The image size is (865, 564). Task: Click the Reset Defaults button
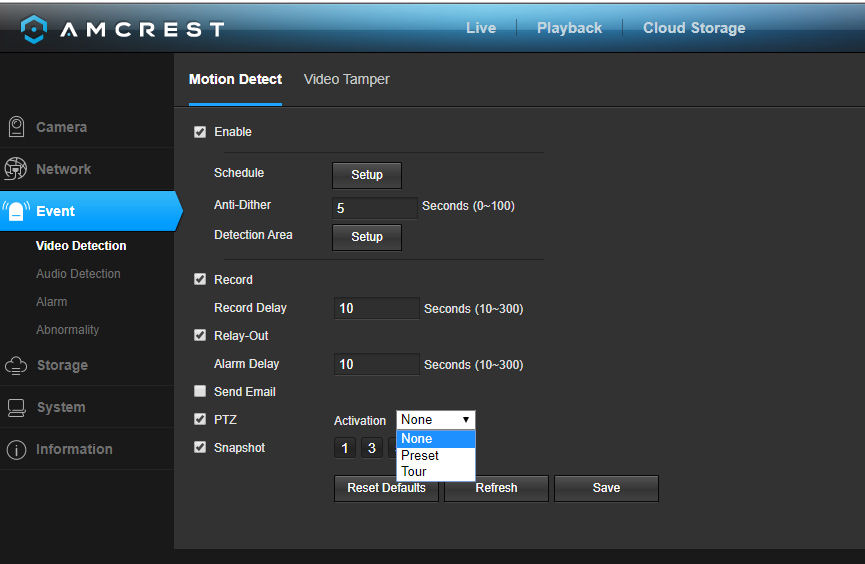click(386, 488)
